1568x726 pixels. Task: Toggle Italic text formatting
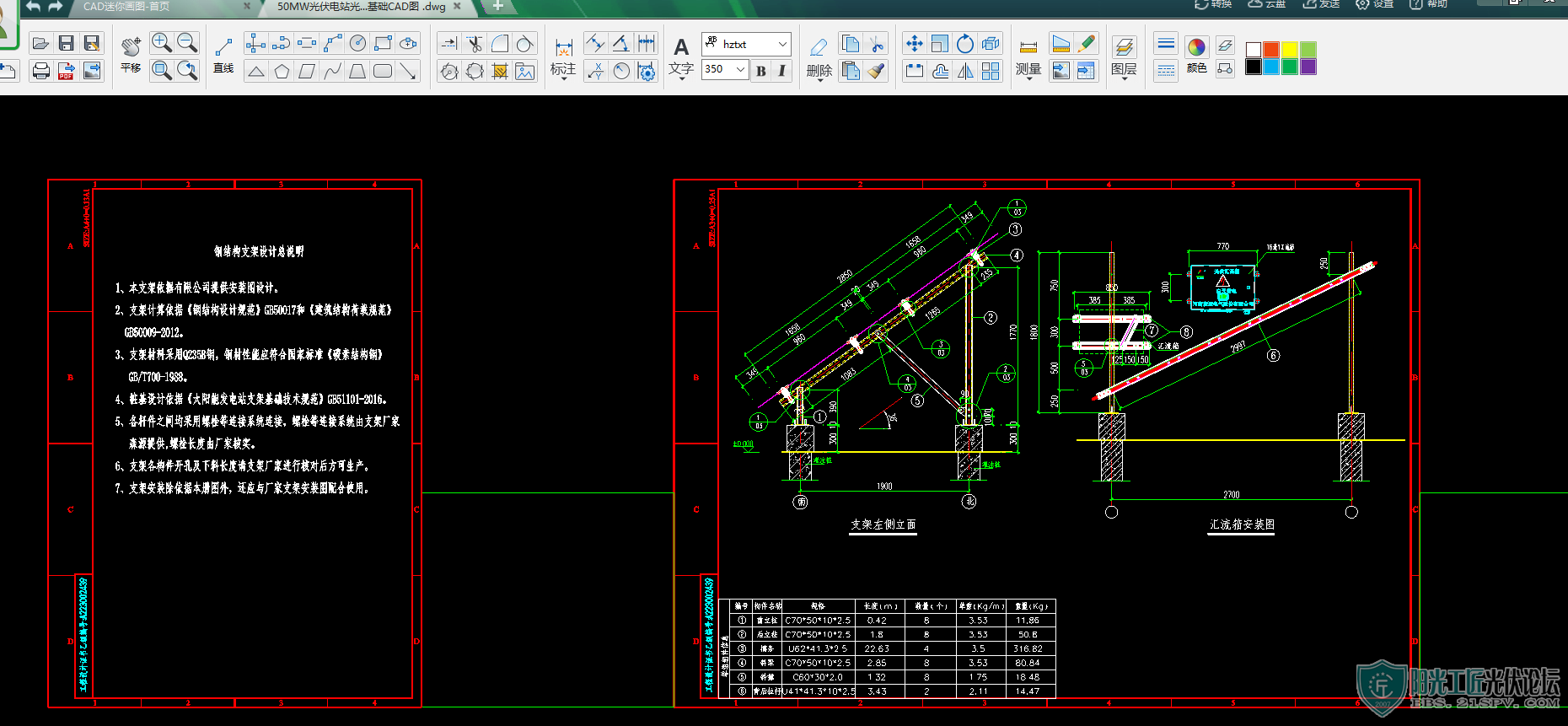[x=781, y=71]
